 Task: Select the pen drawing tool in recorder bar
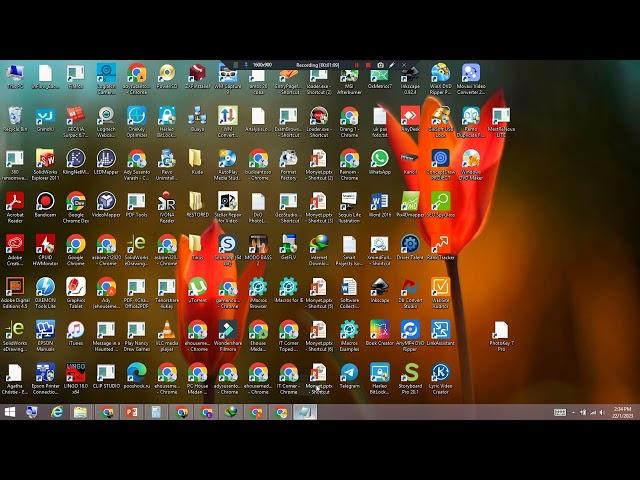392,65
